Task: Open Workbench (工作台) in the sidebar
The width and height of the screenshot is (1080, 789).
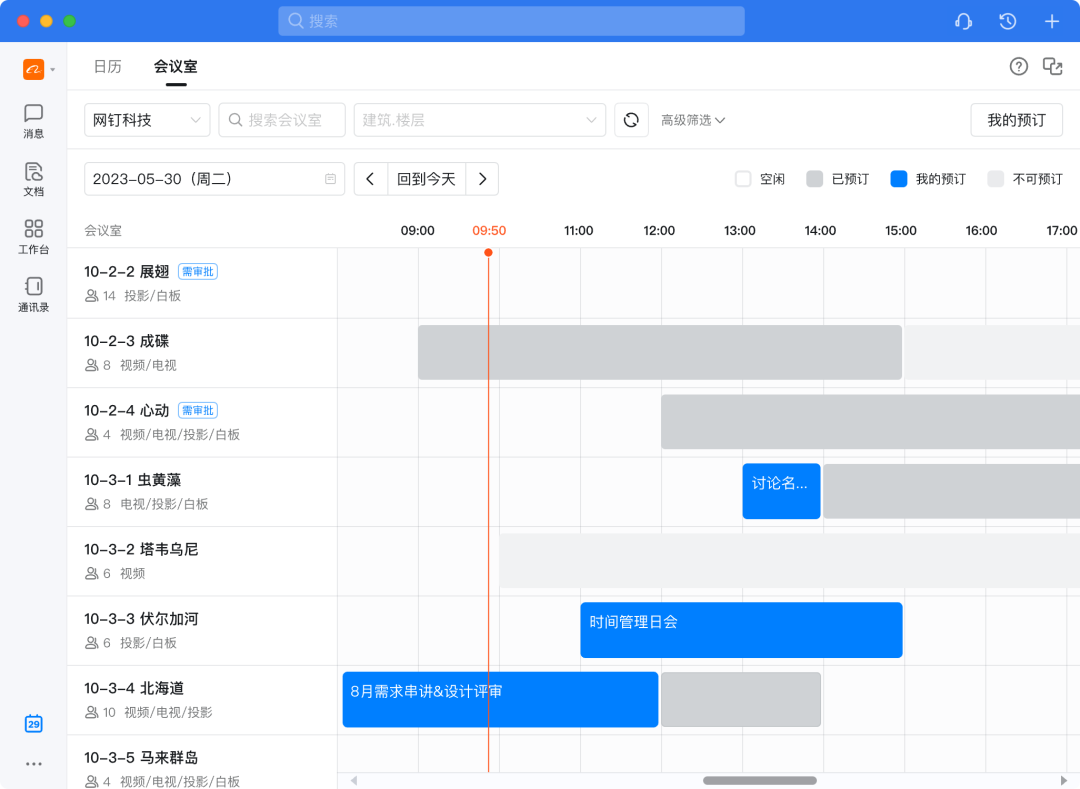Action: pos(33,237)
